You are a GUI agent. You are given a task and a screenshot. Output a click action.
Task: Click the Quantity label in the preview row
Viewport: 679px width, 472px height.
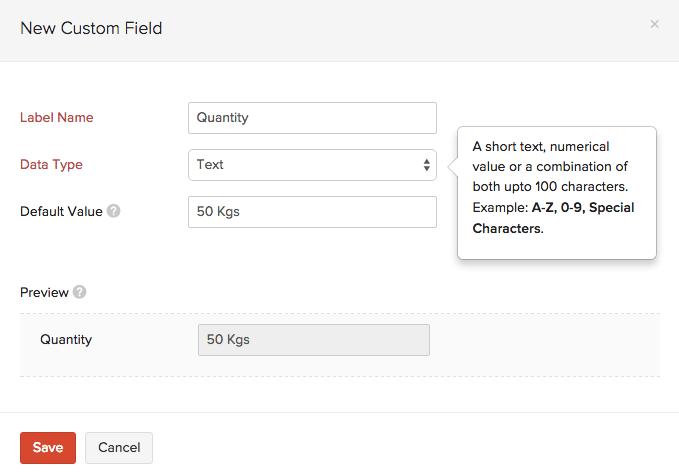pyautogui.click(x=66, y=340)
